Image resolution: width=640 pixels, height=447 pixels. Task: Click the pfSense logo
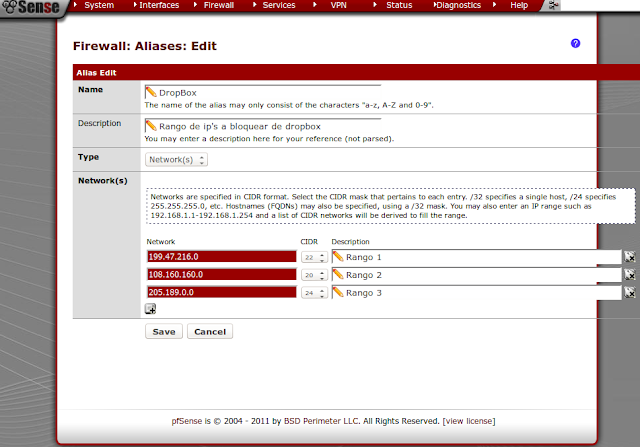coord(31,7)
